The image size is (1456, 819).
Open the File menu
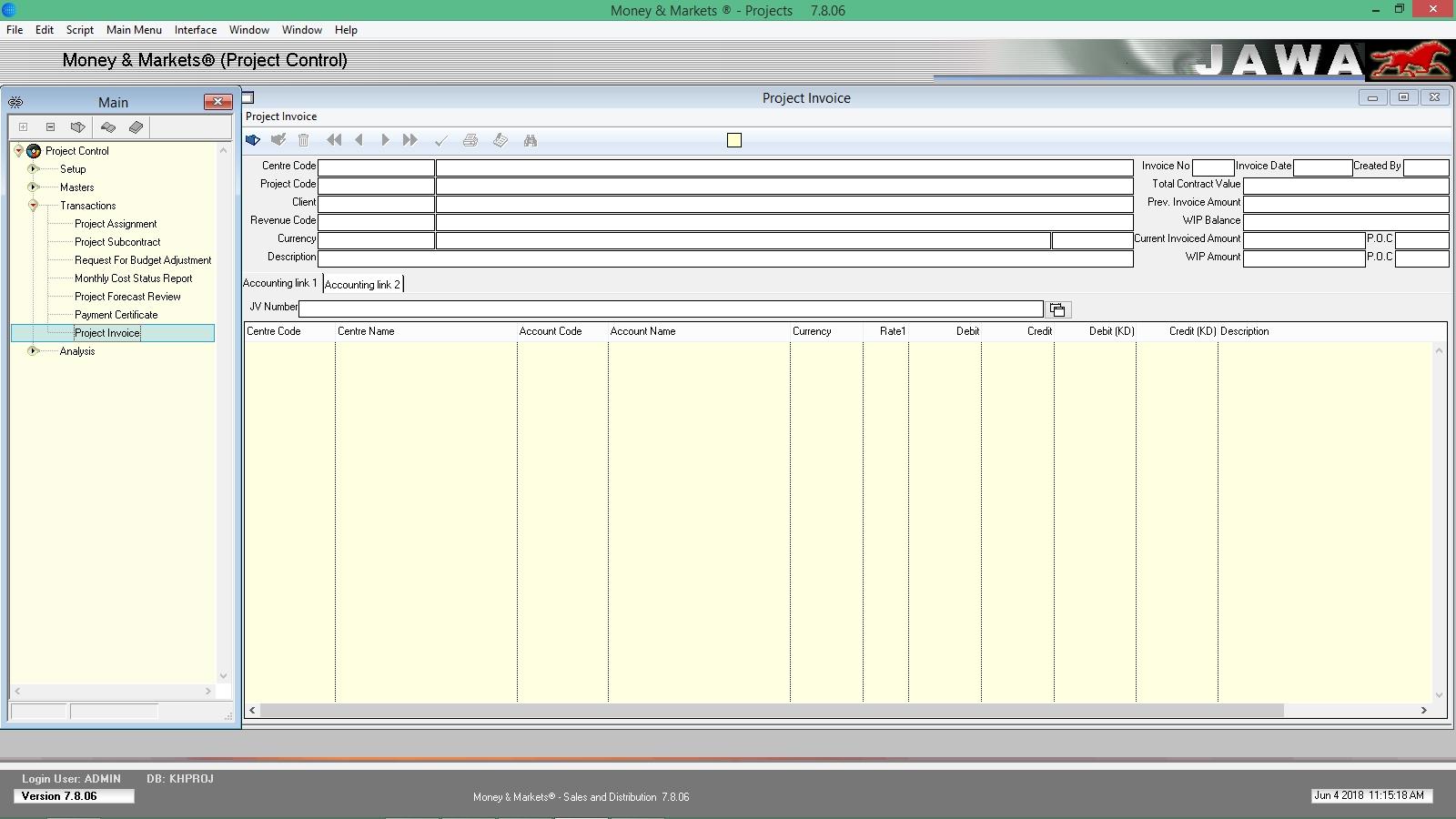point(15,30)
